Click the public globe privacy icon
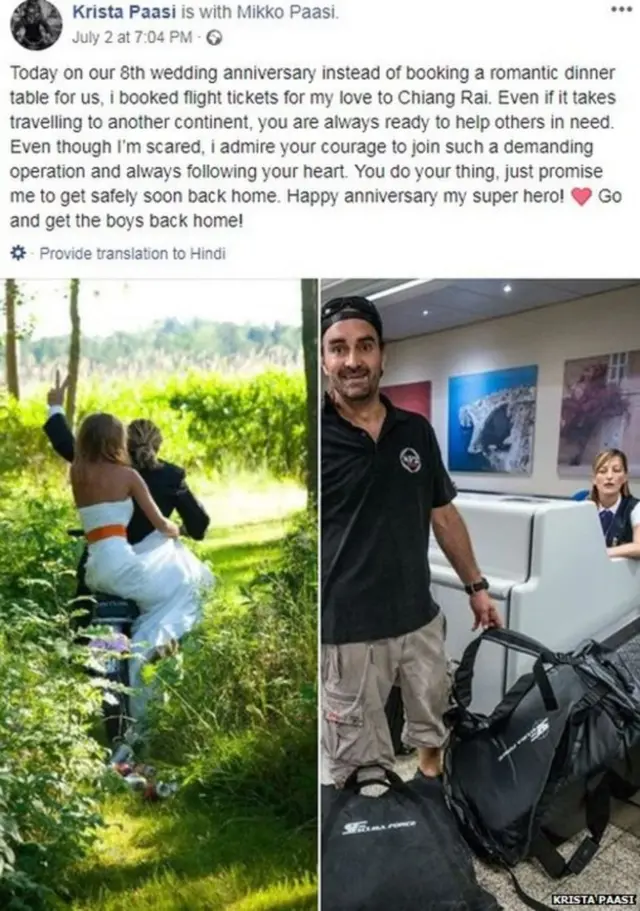 point(214,38)
